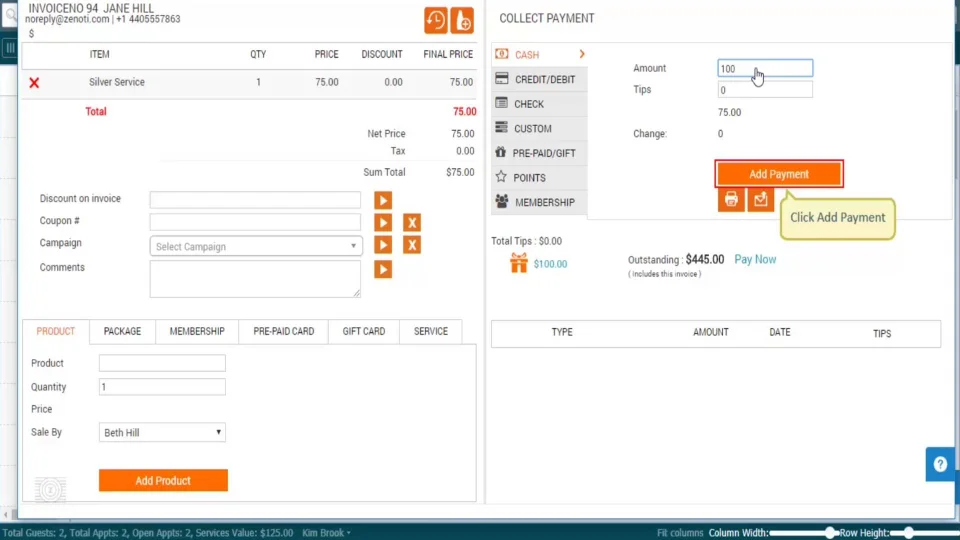This screenshot has width=960, height=540.
Task: Apply the discount on invoice arrow button
Action: (x=383, y=200)
